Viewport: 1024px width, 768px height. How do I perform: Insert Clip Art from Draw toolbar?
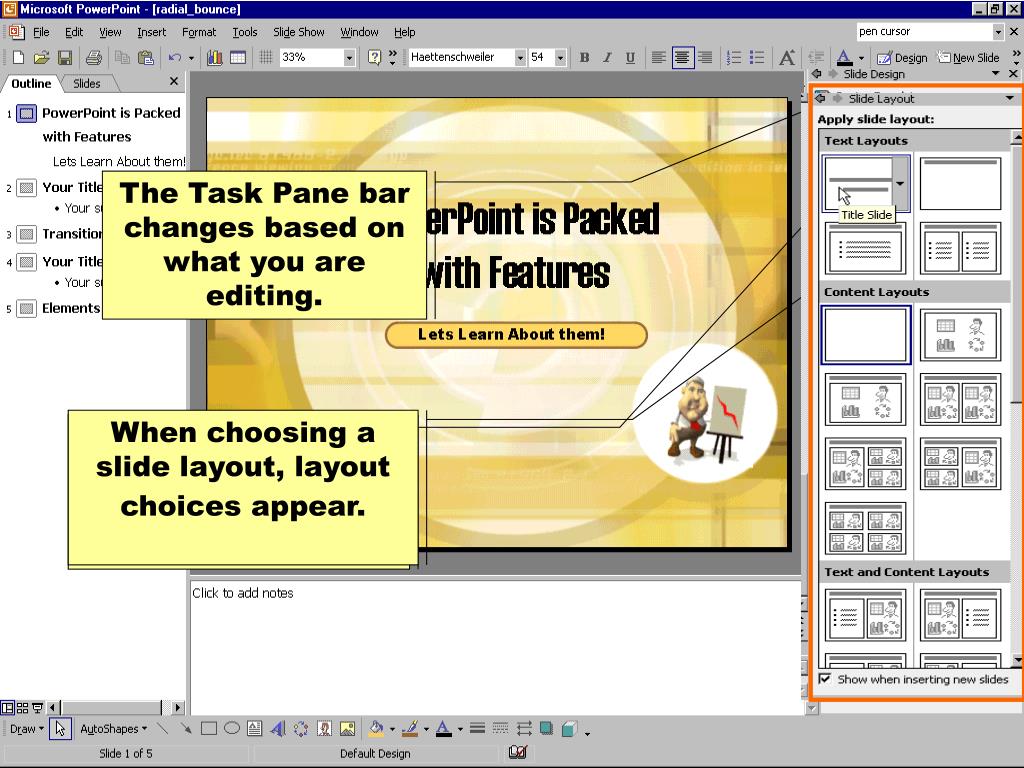click(x=324, y=728)
